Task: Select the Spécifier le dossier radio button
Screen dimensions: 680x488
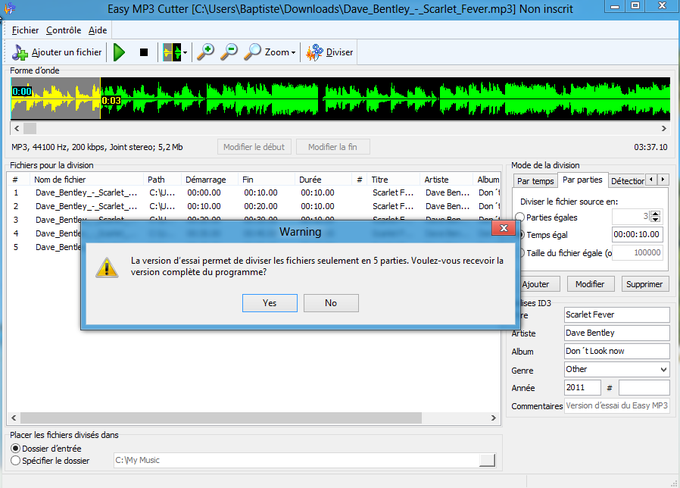Action: tap(16, 460)
